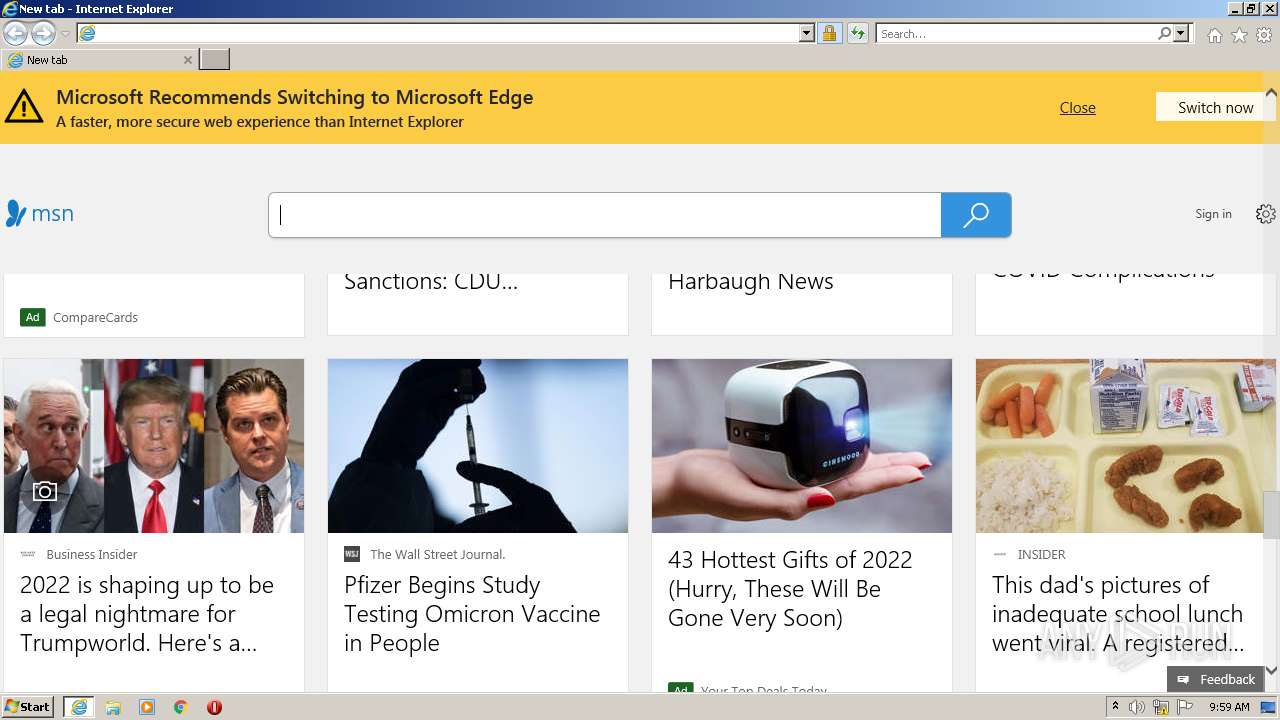Open Favorites star icon
Viewport: 1280px width, 720px height.
point(1239,35)
